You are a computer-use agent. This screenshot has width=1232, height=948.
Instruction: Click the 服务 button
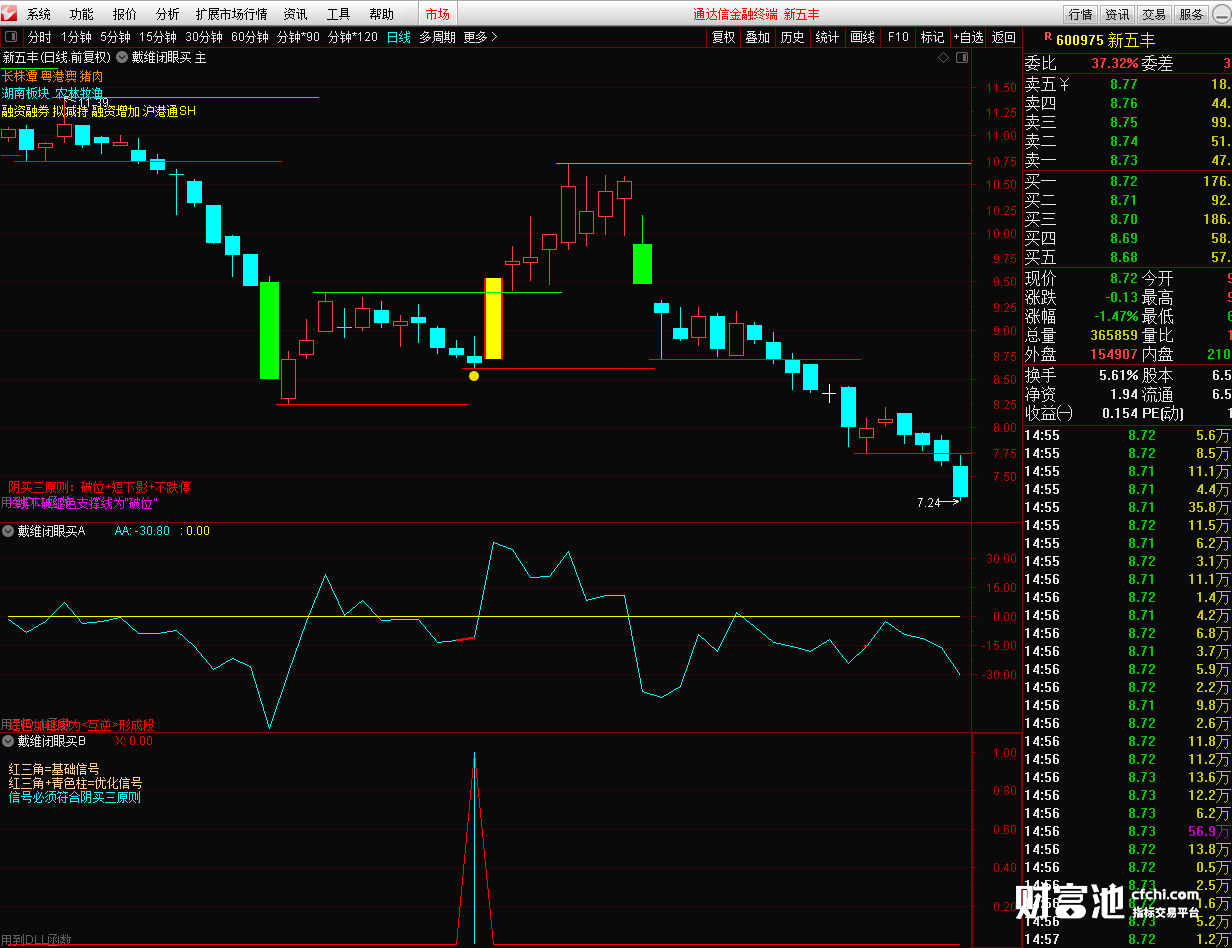pyautogui.click(x=1191, y=14)
